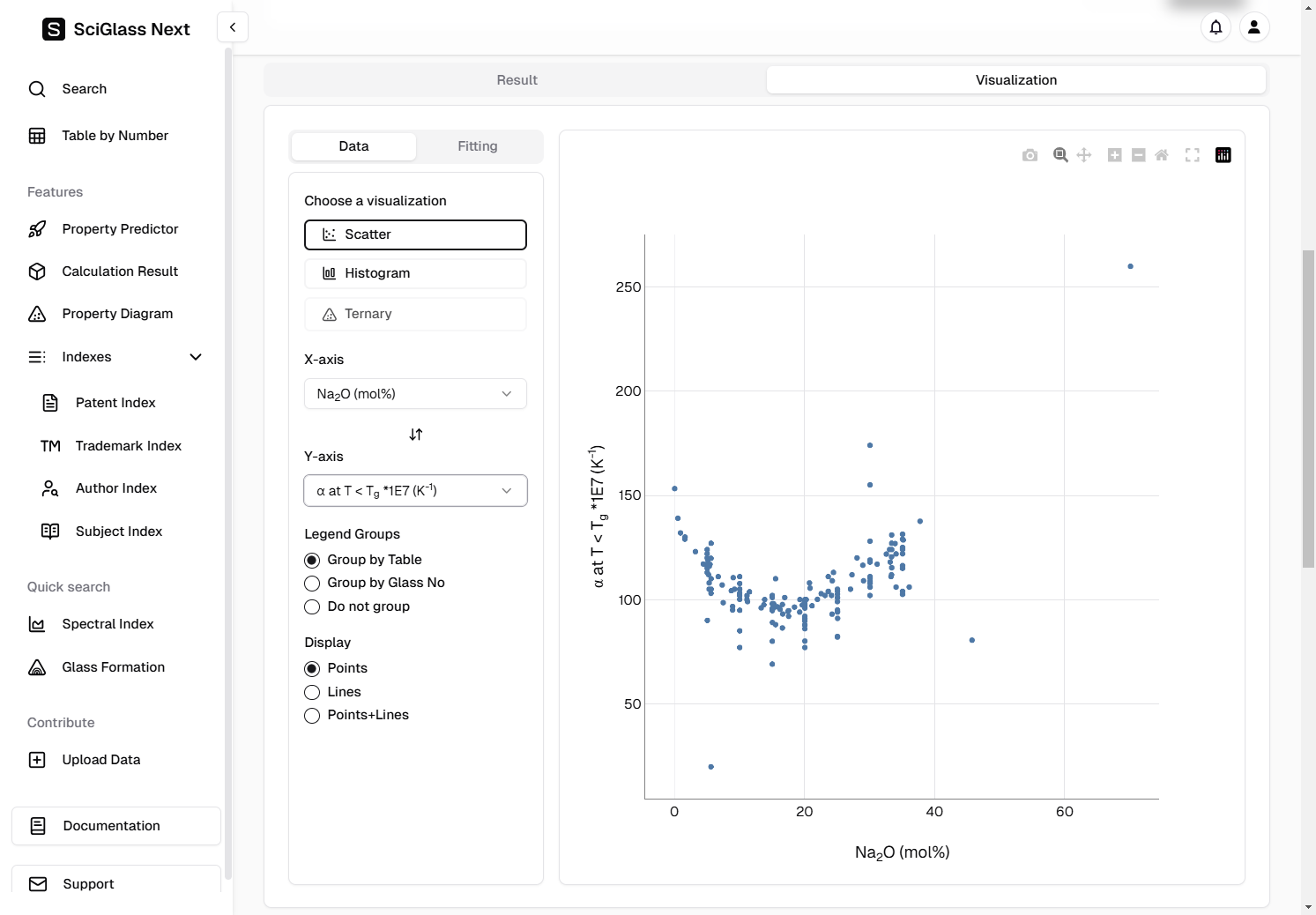Collapse the Indexes sidebar section

[196, 357]
